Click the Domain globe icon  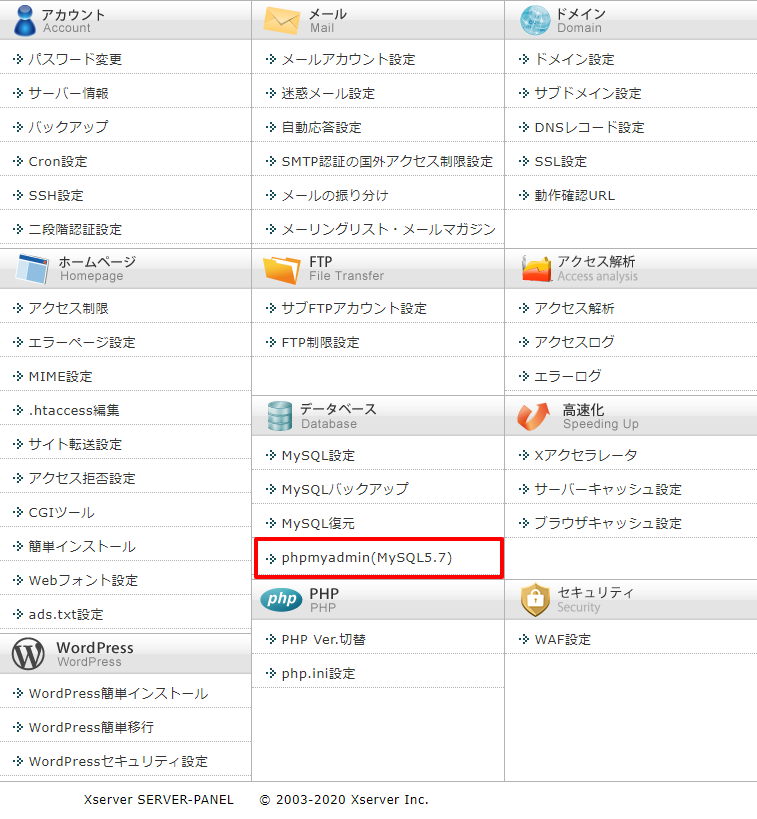[x=535, y=20]
